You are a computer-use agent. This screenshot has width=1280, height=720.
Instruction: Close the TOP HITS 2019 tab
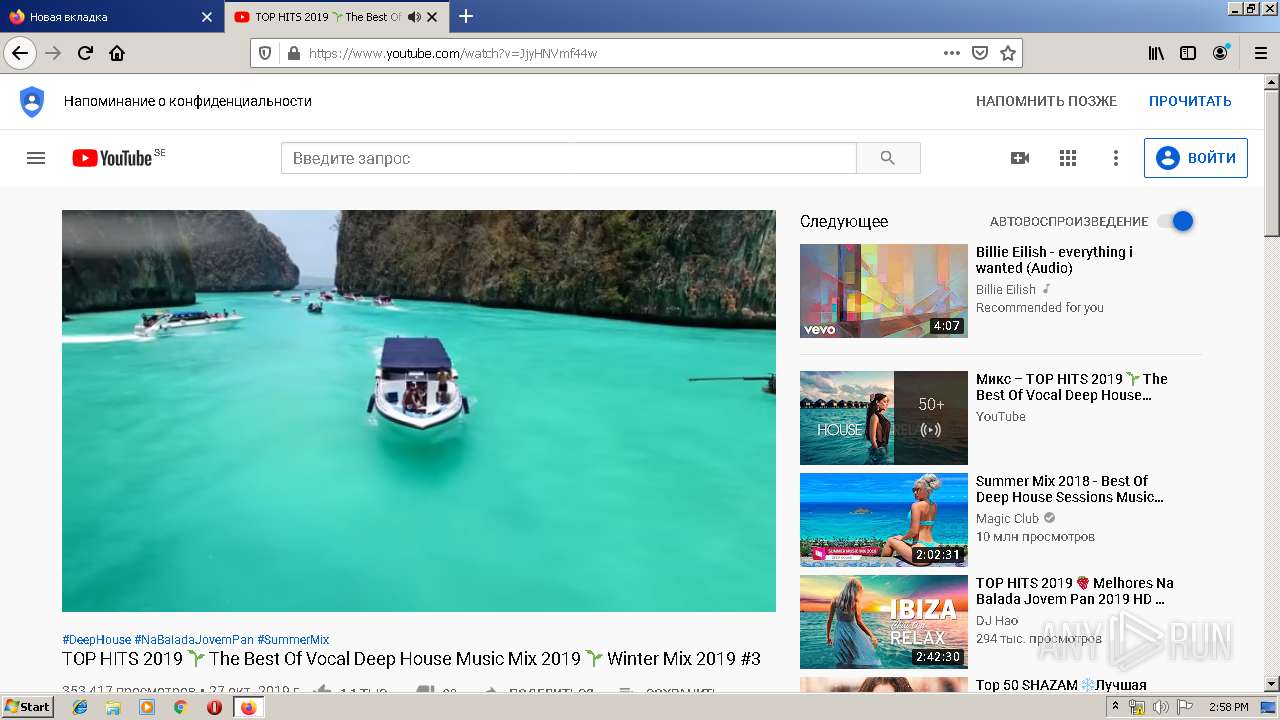pyautogui.click(x=432, y=17)
